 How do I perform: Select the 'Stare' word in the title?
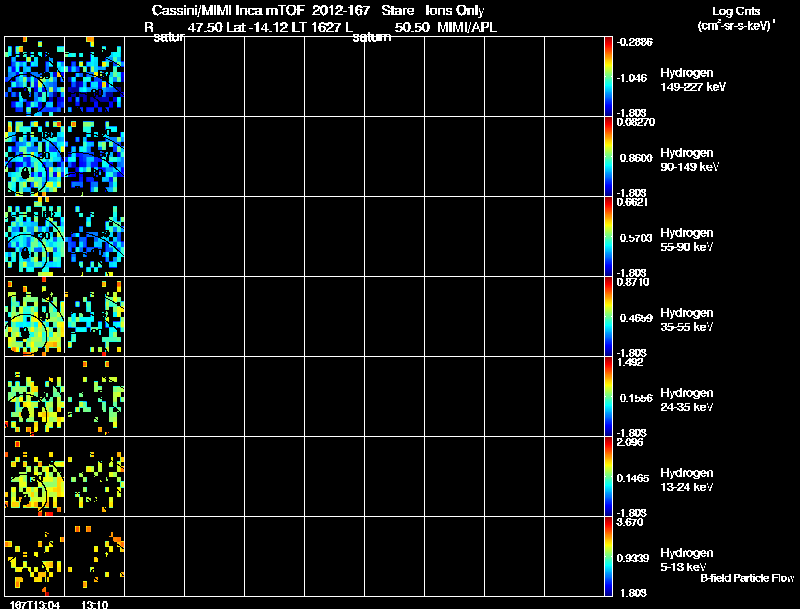point(397,11)
